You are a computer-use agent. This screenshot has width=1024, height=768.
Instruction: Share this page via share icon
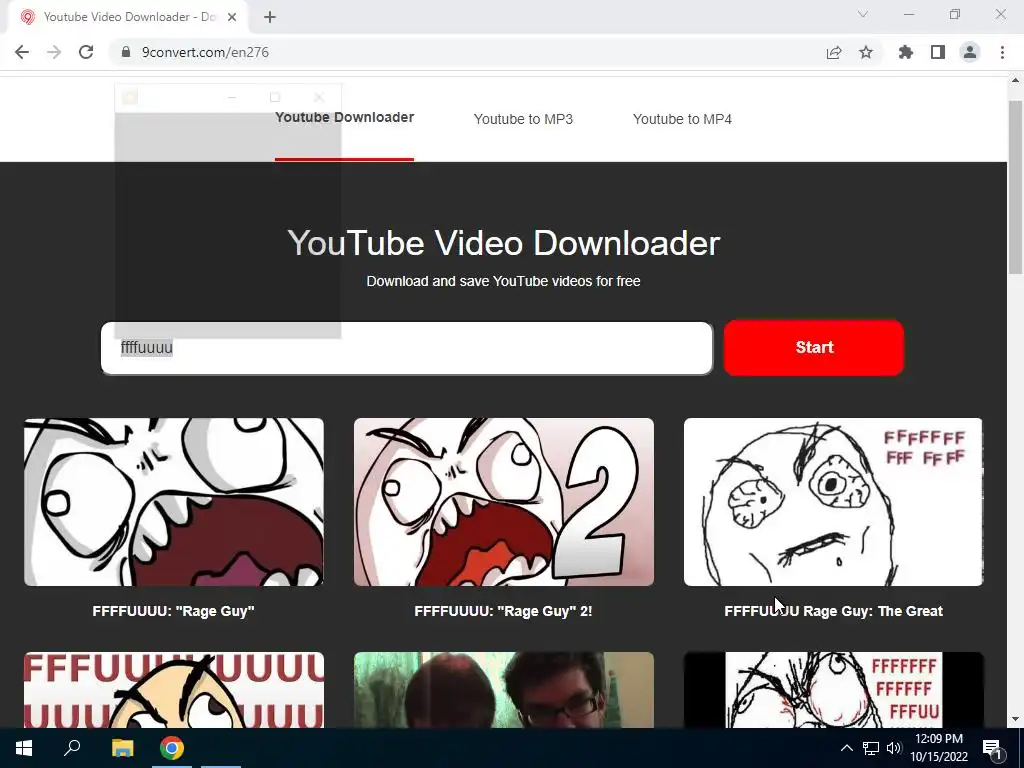point(834,52)
